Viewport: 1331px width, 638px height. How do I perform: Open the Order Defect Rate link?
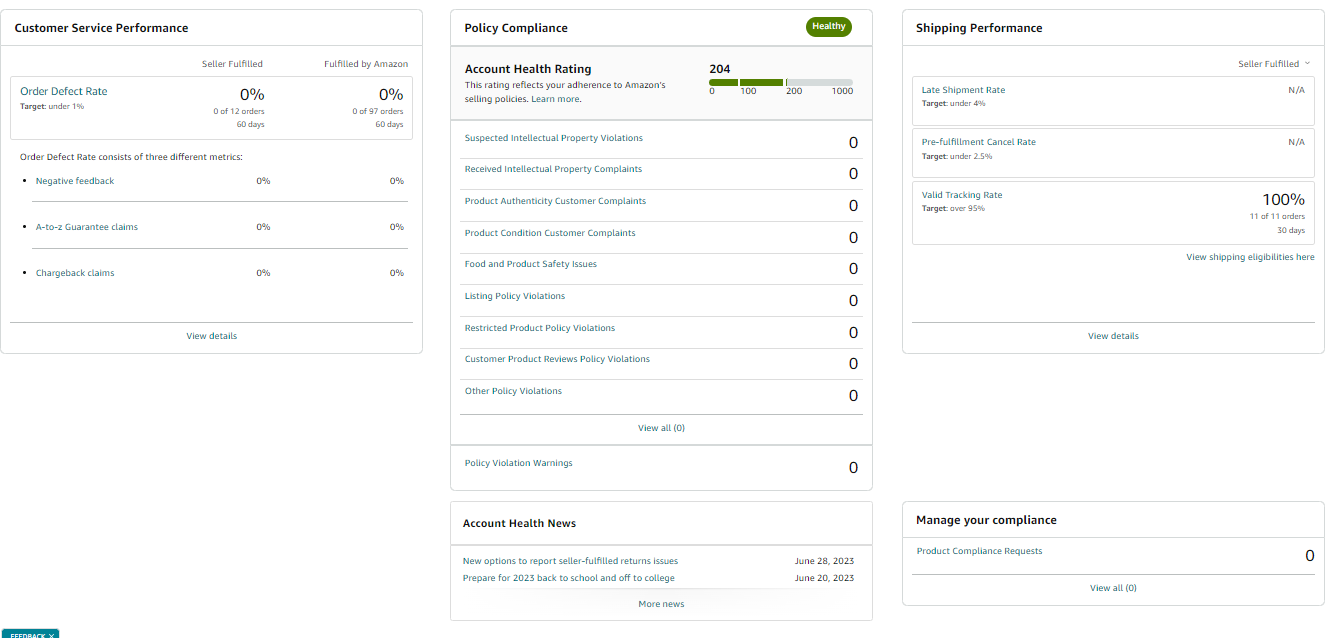tap(63, 91)
